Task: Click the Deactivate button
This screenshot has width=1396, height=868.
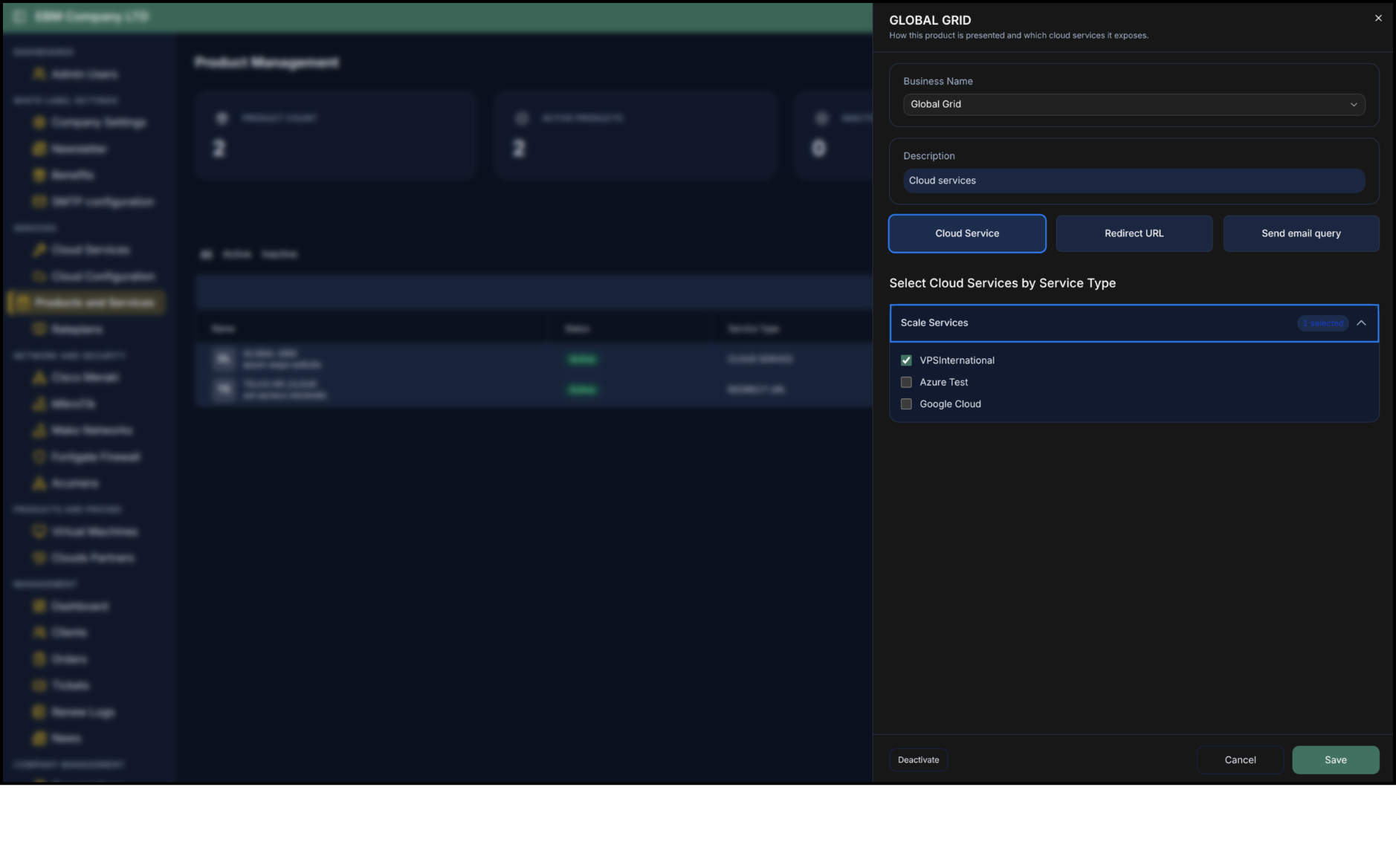Action: click(918, 759)
